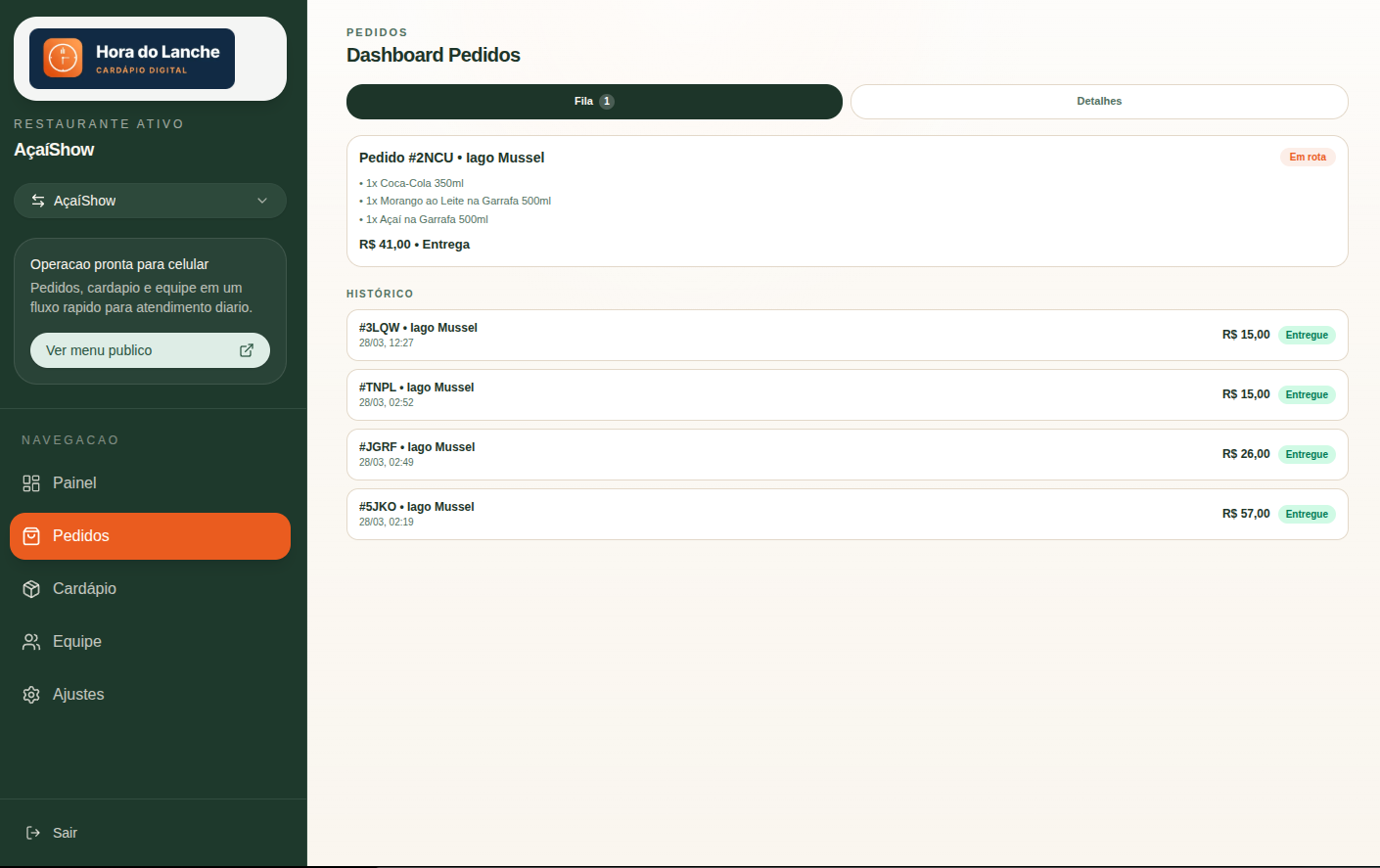Click the external link icon on Ver menu publico
Viewport: 1380px width, 868px height.
tap(247, 349)
